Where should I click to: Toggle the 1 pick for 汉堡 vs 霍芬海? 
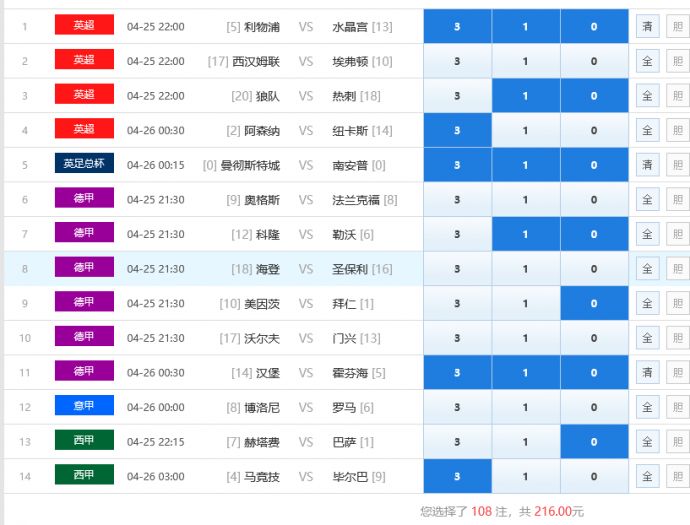(x=525, y=373)
